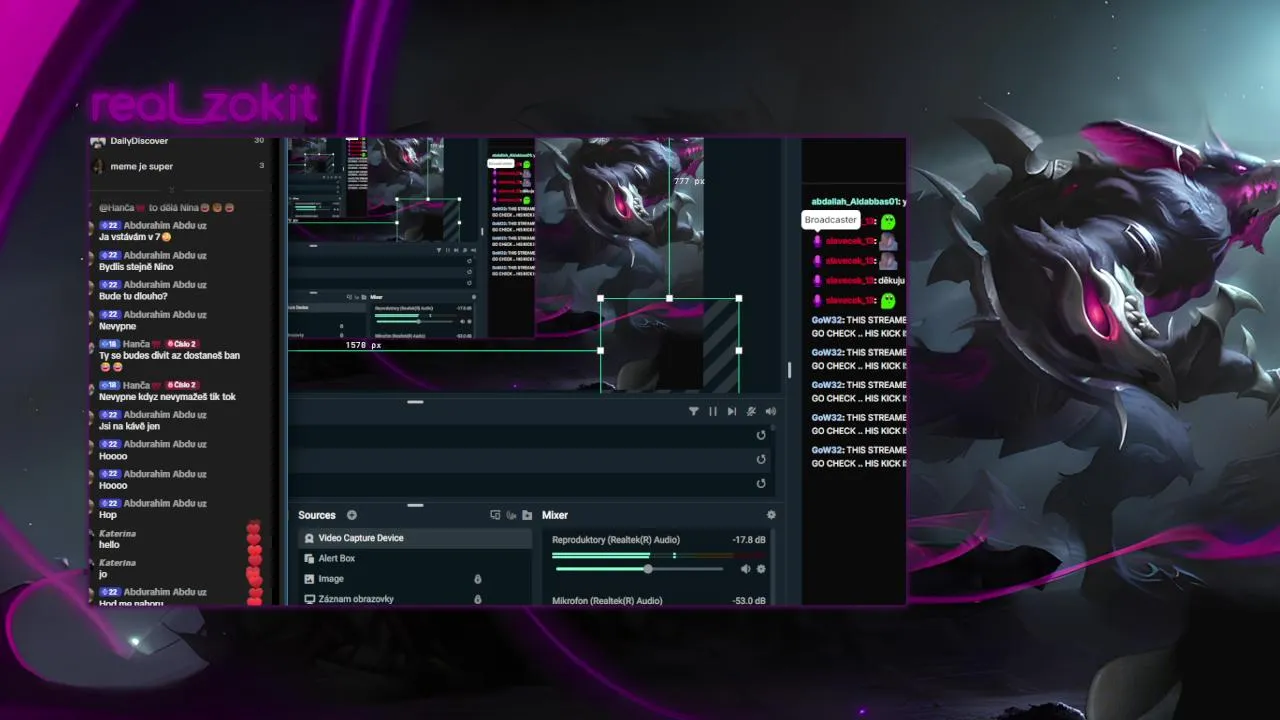Click the -17.8 dB level readout
The width and height of the screenshot is (1280, 720).
click(749, 540)
